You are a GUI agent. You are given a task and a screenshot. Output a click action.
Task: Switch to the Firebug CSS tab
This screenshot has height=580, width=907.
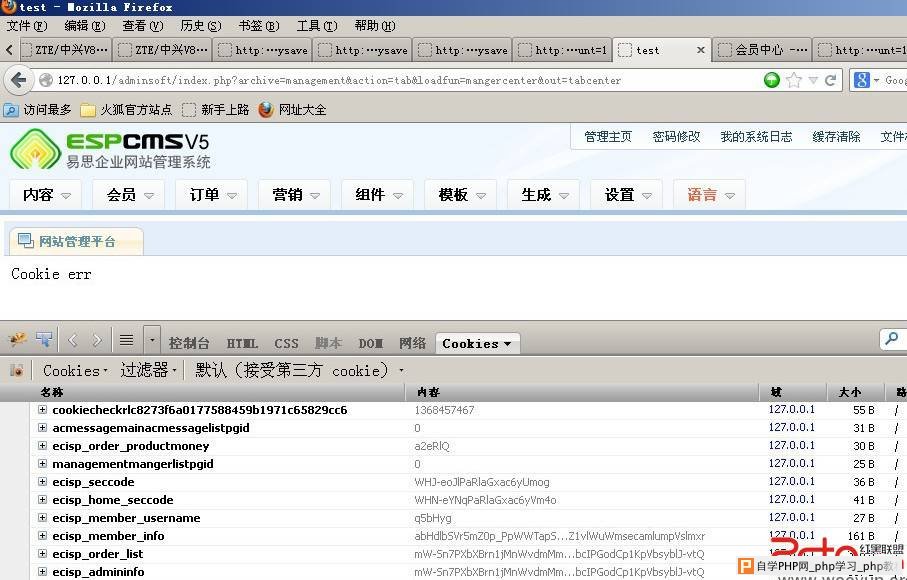pos(286,343)
